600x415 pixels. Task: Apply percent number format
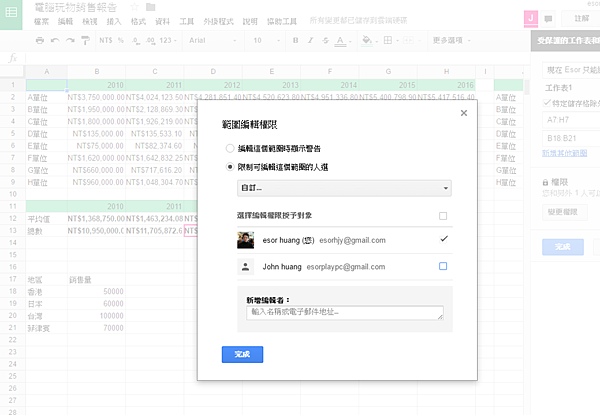click(121, 40)
